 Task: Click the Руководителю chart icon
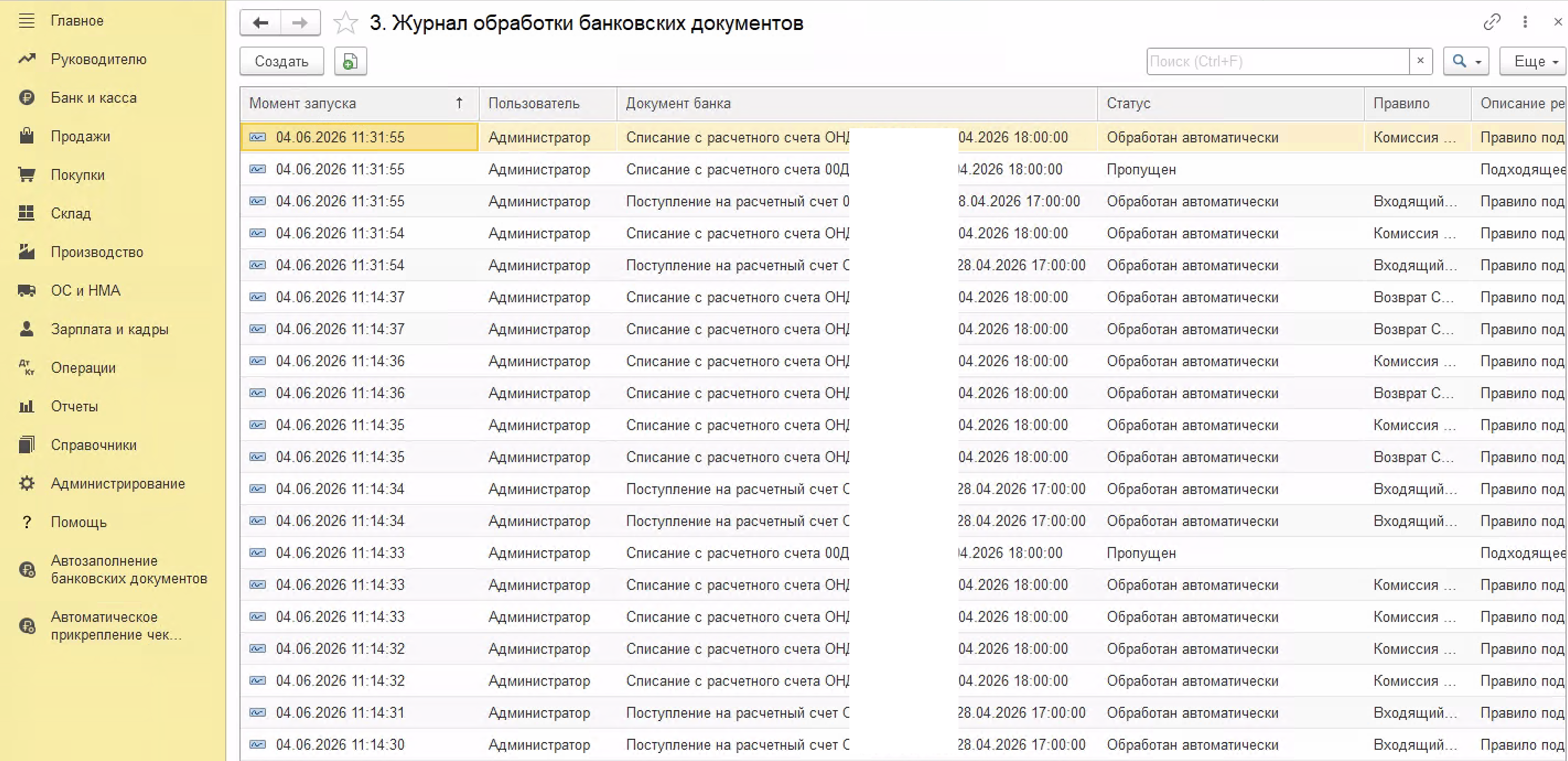pos(26,59)
